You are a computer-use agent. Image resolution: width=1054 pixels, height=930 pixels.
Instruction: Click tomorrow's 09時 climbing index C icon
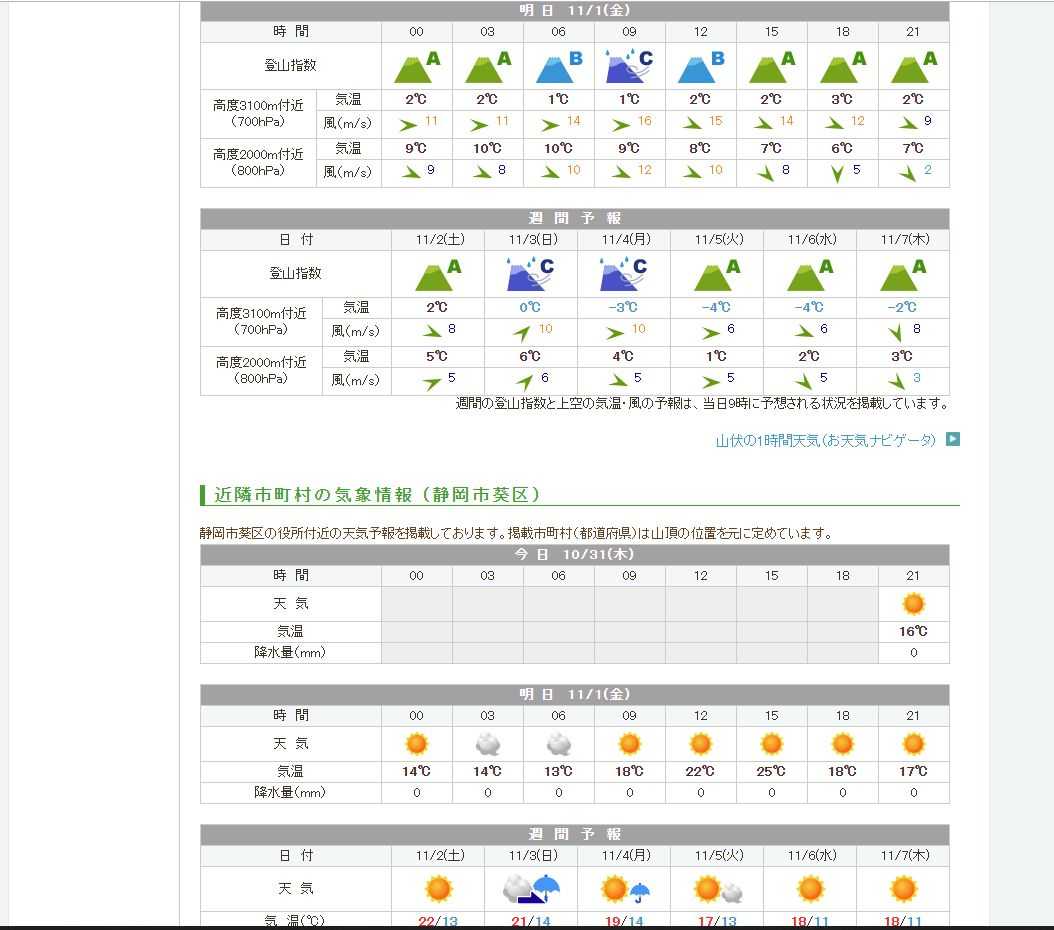click(629, 66)
